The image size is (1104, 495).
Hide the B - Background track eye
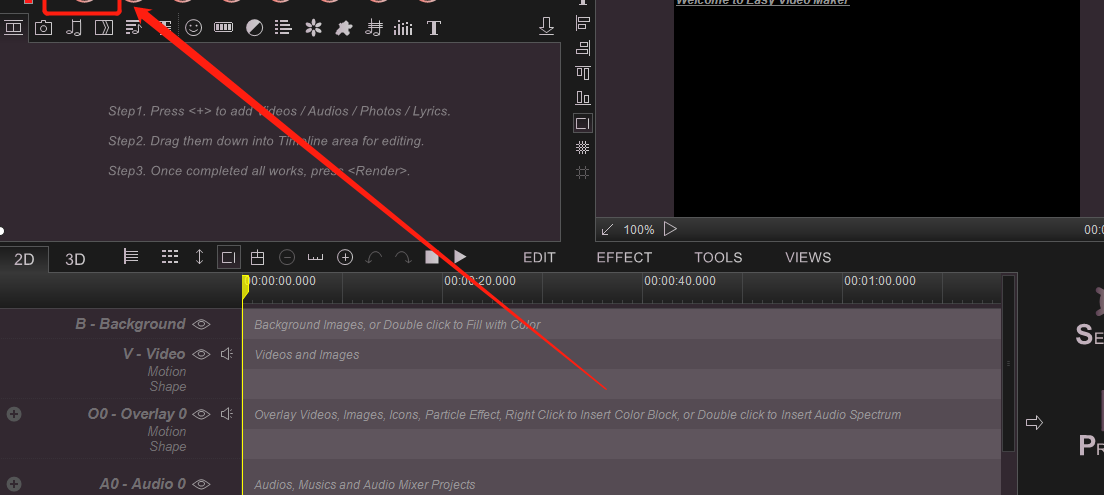(201, 324)
